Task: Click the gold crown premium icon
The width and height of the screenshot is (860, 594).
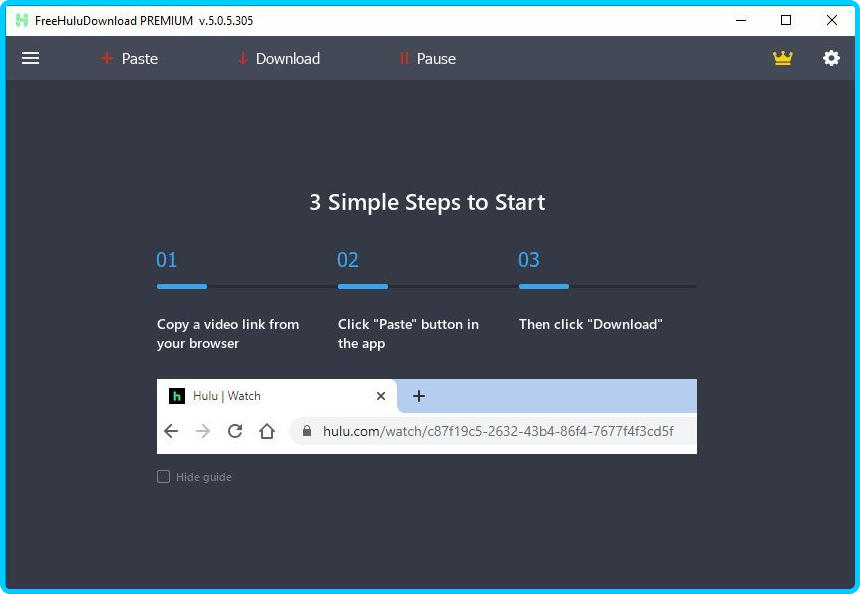Action: pos(783,58)
